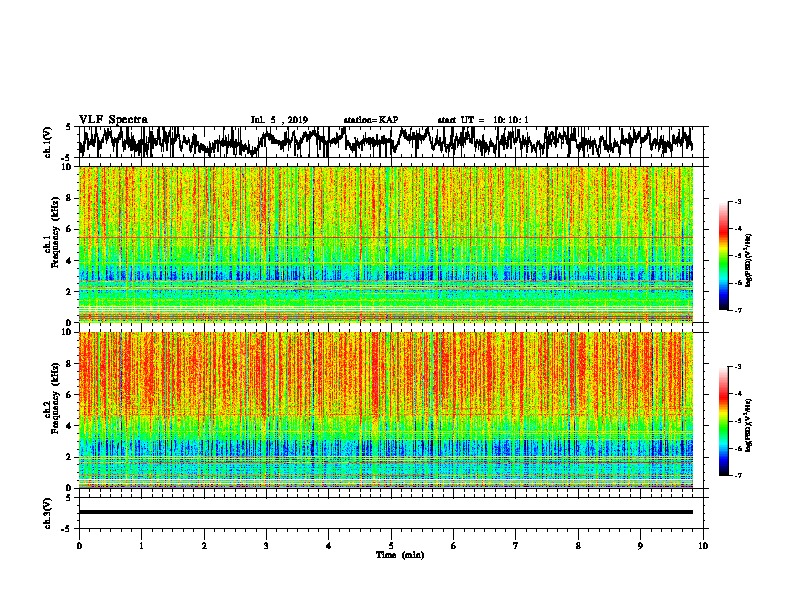Click the "-5" tick on ch.1(V) axis
The image size is (792, 612).
67,157
